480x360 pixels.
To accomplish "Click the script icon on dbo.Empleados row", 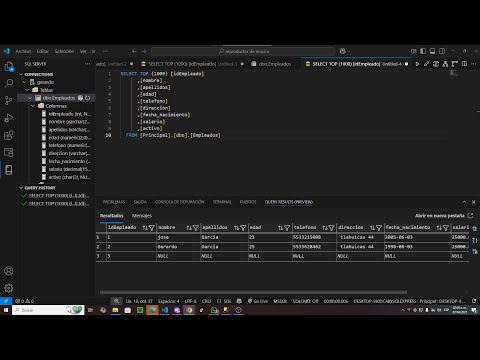I will coord(80,98).
